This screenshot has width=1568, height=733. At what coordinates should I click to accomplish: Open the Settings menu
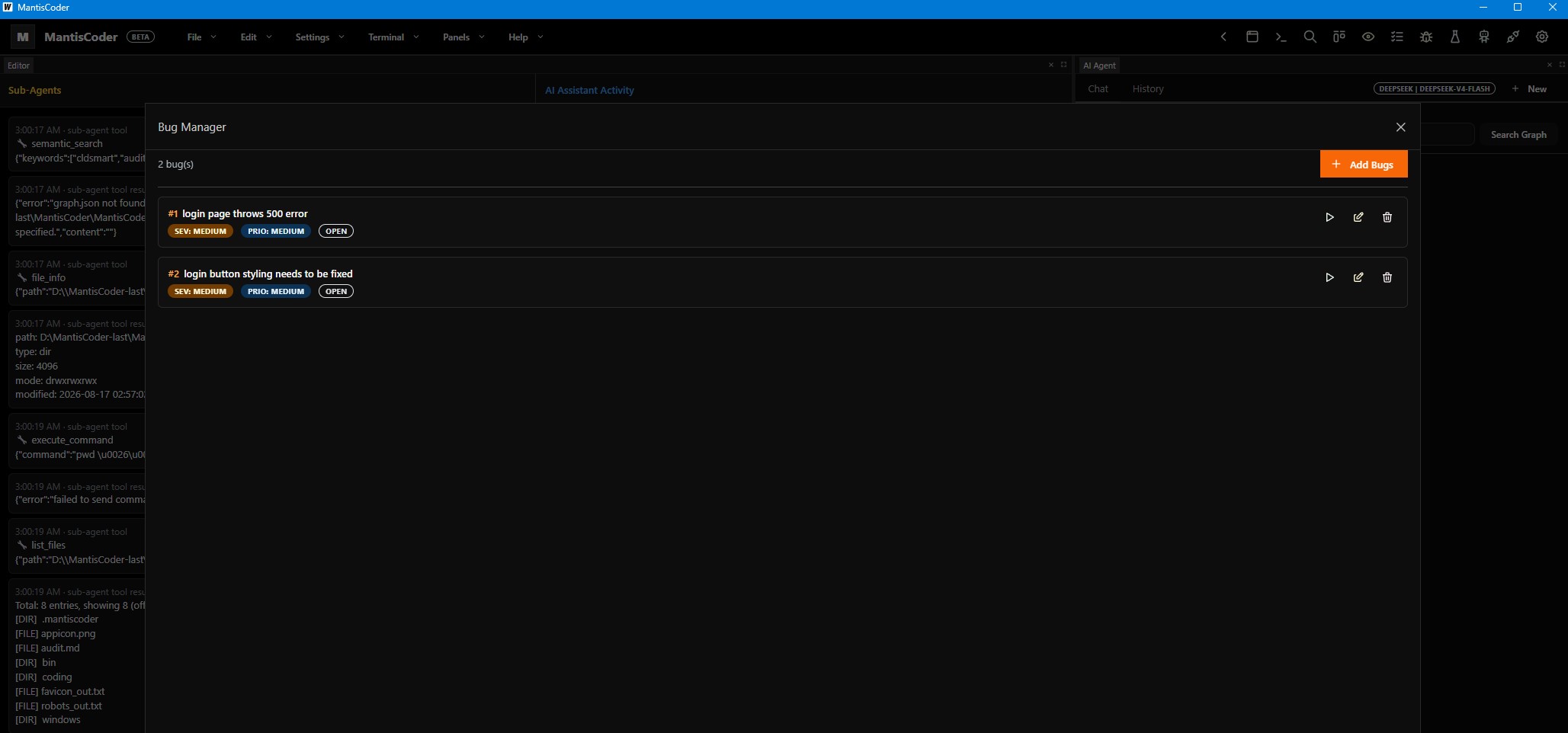tap(319, 37)
